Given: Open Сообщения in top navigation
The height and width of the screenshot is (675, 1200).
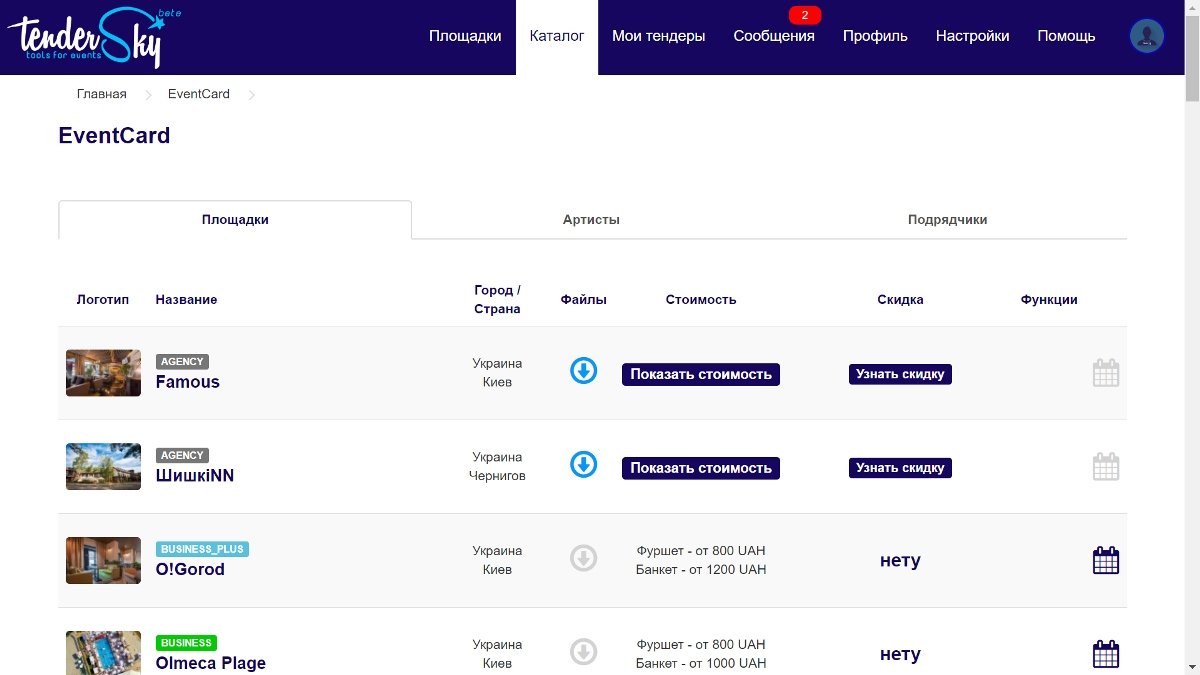Looking at the screenshot, I should (x=773, y=36).
